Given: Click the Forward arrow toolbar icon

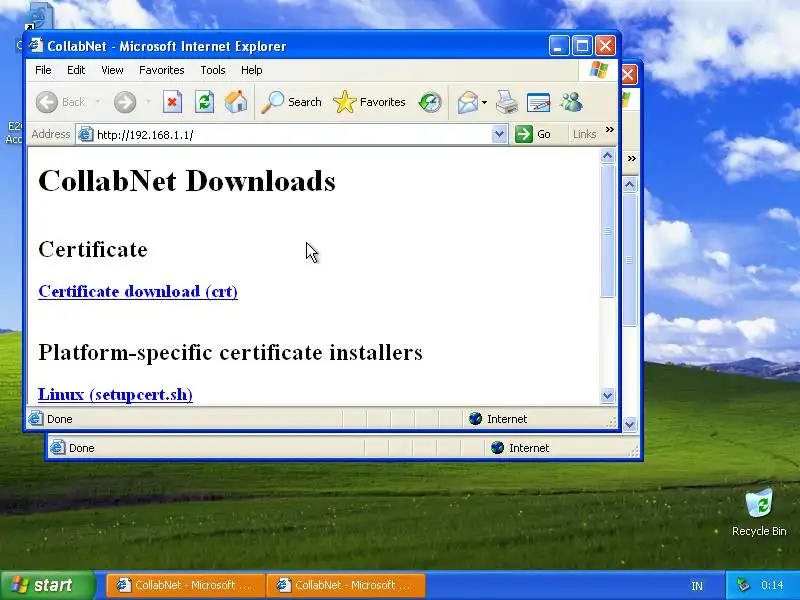Looking at the screenshot, I should point(125,102).
